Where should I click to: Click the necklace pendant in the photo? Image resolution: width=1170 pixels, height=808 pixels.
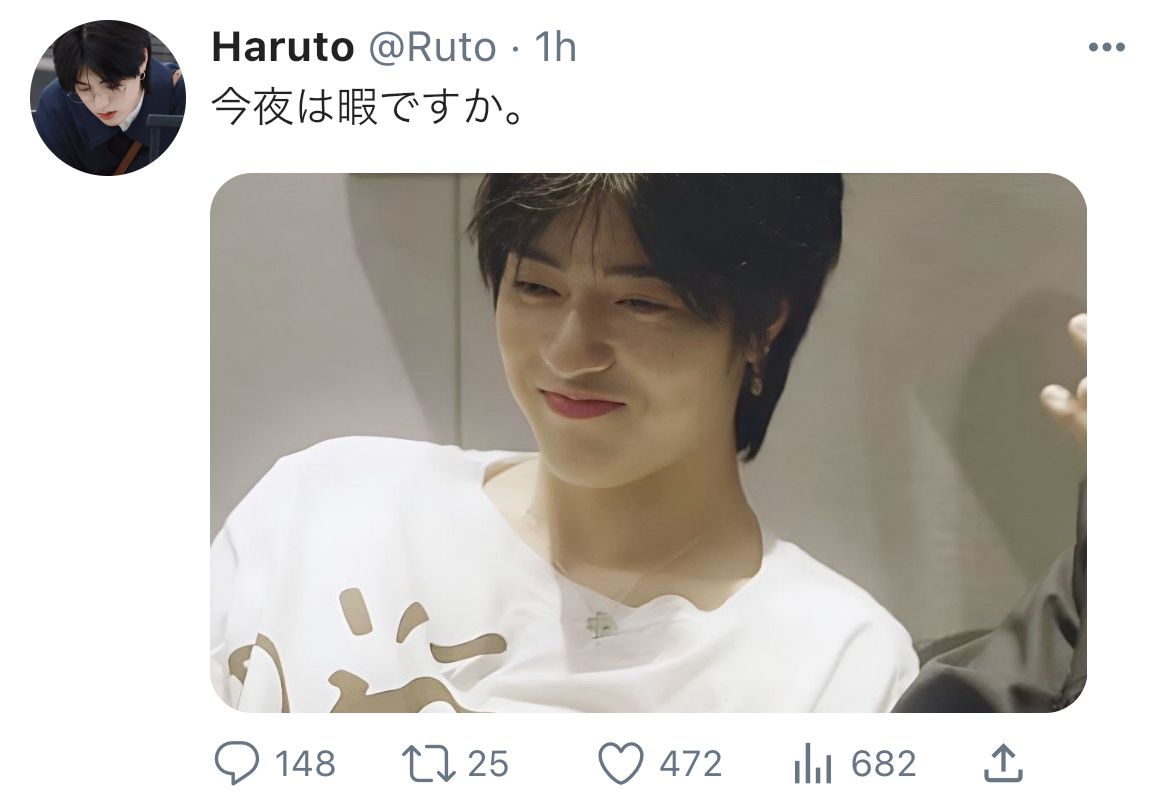(x=599, y=624)
